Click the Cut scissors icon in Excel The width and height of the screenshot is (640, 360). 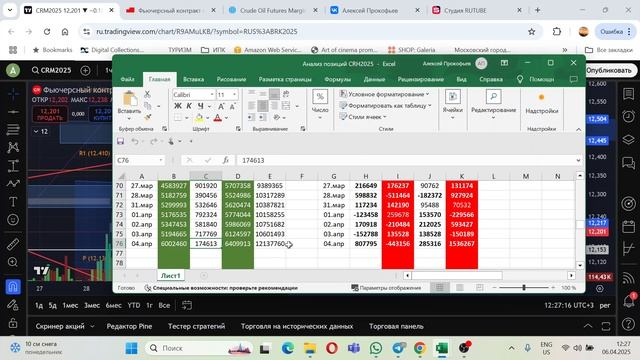(147, 94)
